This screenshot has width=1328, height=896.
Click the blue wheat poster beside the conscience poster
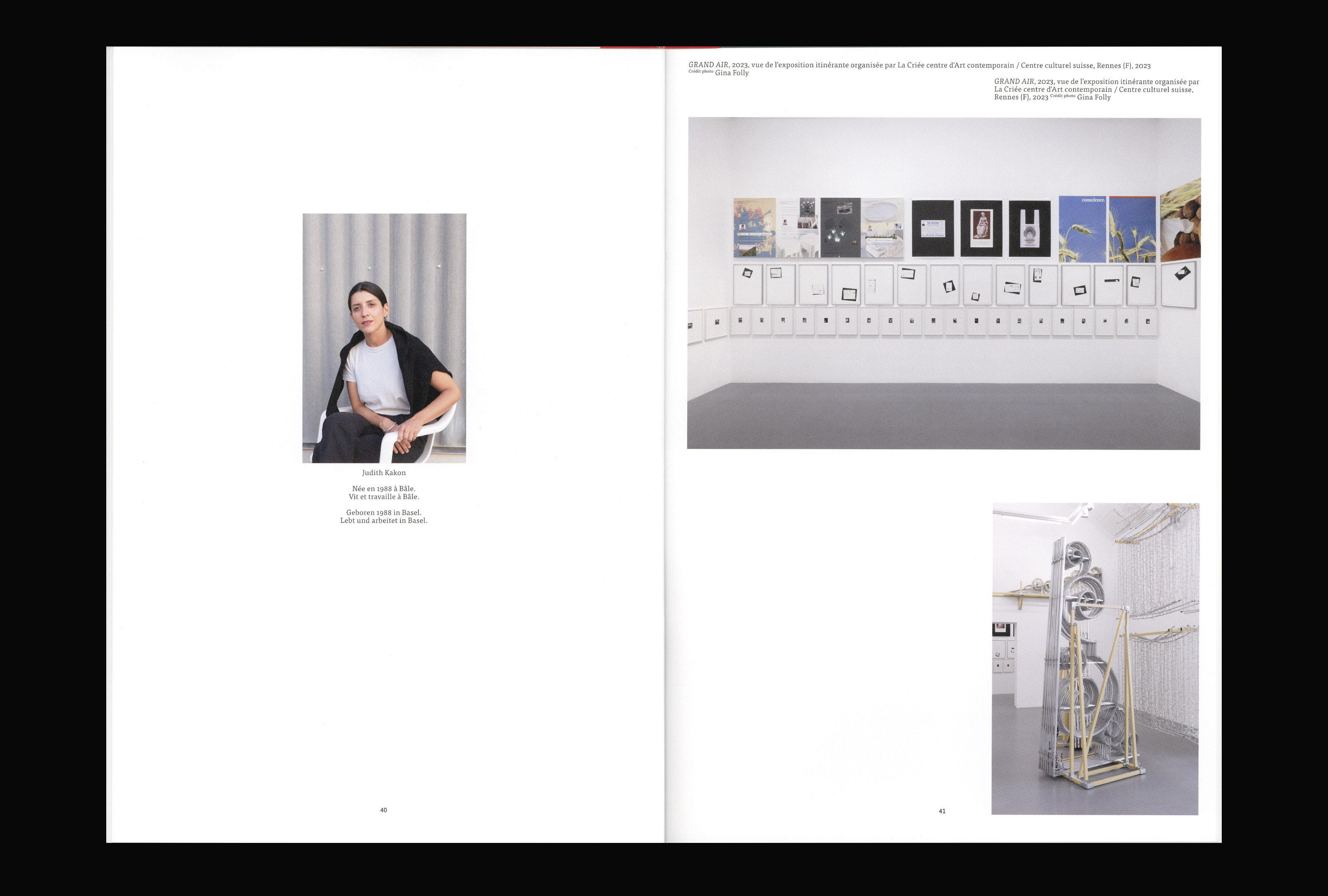click(x=1133, y=229)
